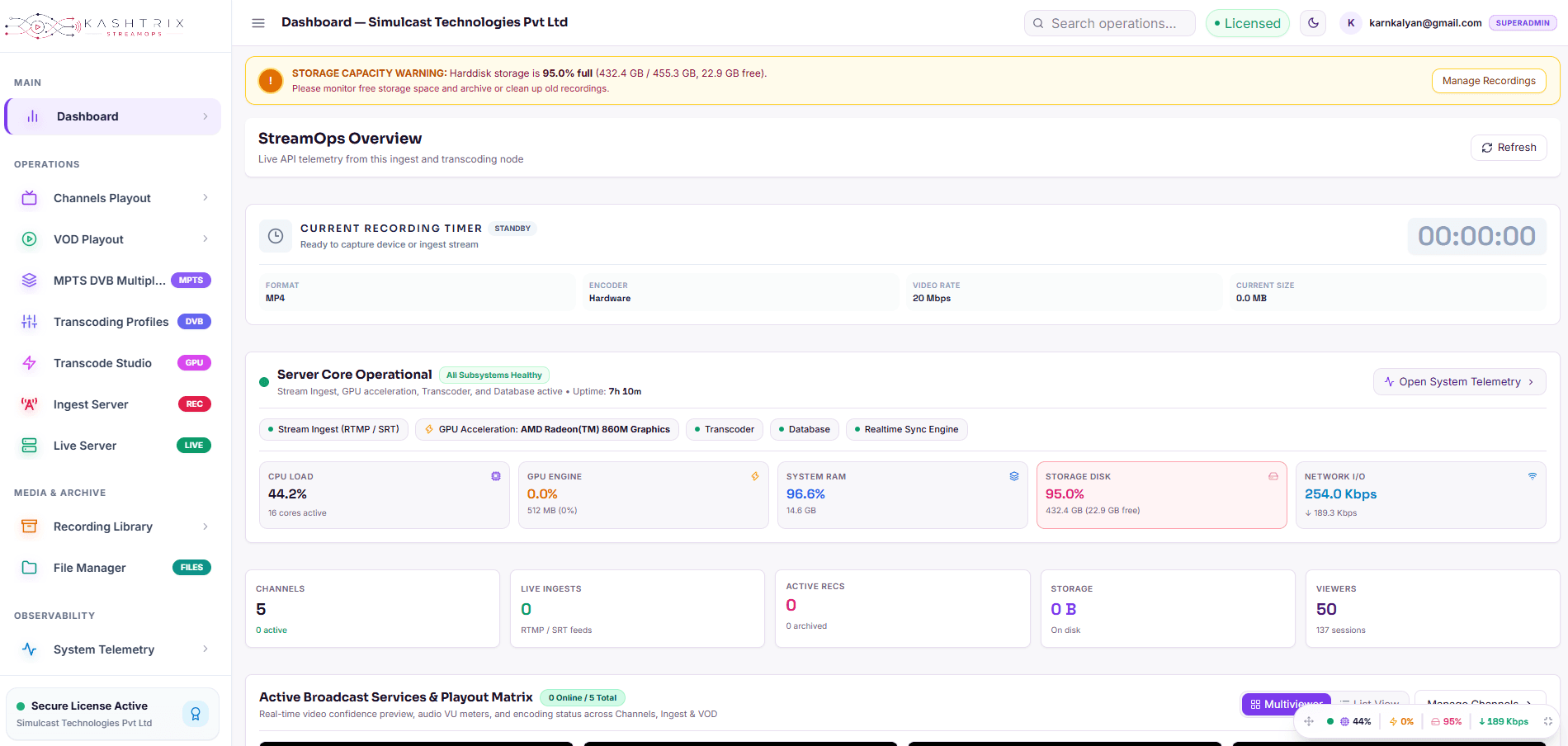Viewport: 1568px width, 746px height.
Task: Click the floating widget 189 Kbps indicator
Action: [x=1504, y=721]
